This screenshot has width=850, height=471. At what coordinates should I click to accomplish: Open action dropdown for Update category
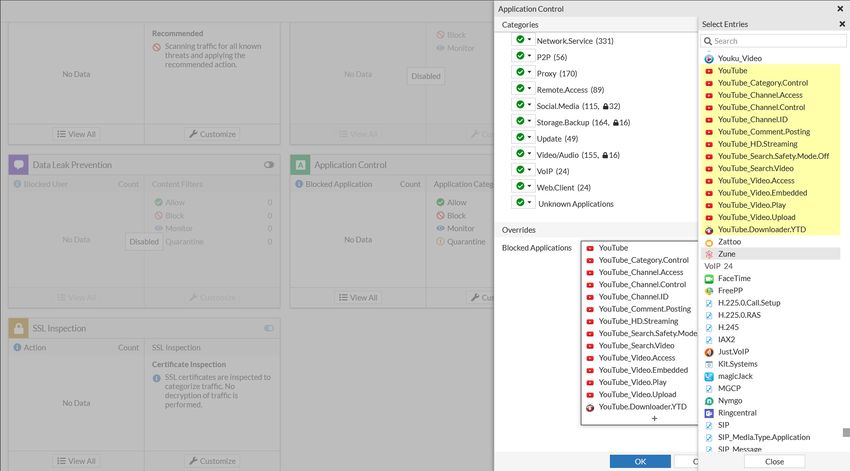523,138
